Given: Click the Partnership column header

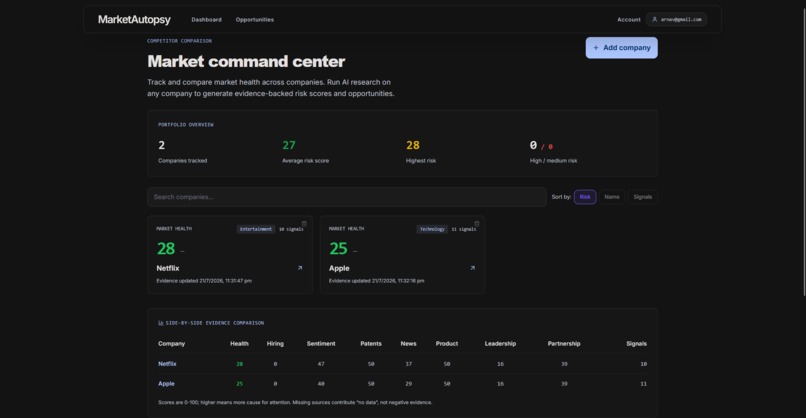Looking at the screenshot, I should click(564, 343).
